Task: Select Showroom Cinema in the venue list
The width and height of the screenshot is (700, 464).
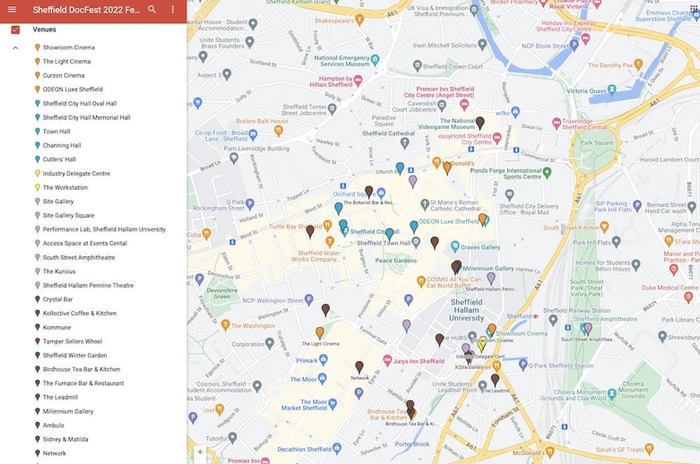Action: [x=69, y=47]
